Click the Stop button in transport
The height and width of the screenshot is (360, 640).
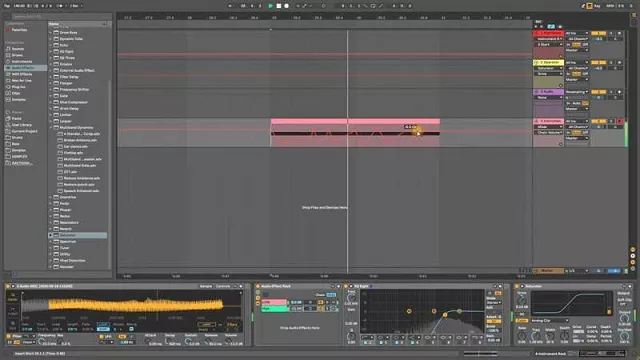click(x=279, y=6)
